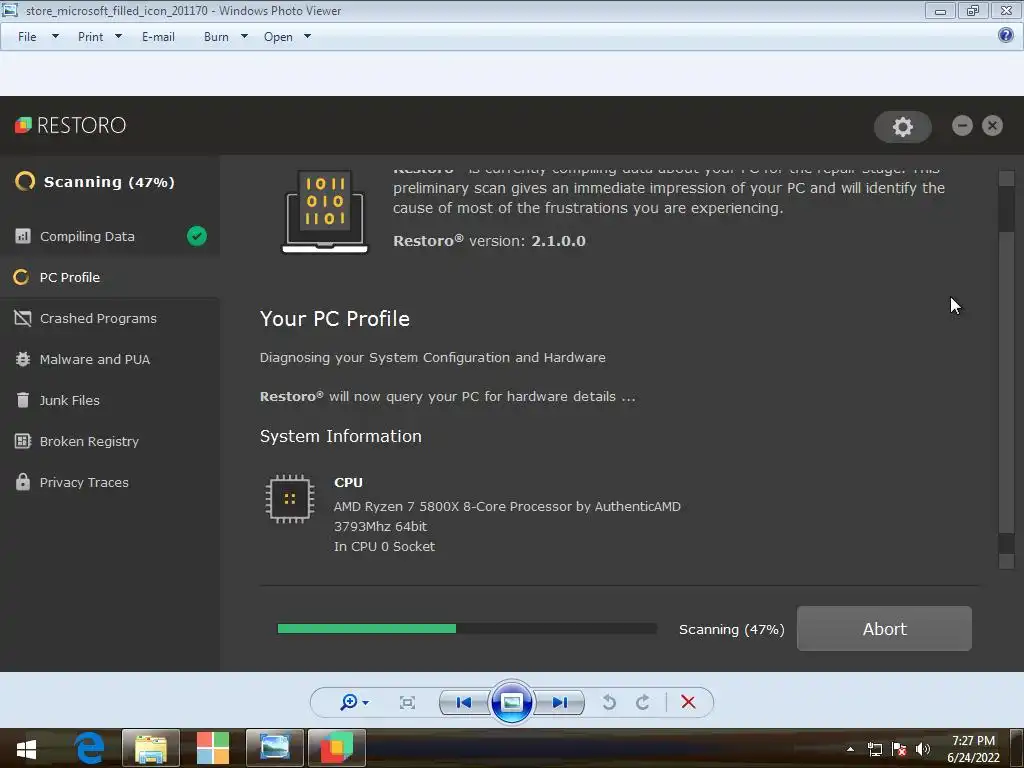Rotate photo clockwise

pyautogui.click(x=643, y=703)
